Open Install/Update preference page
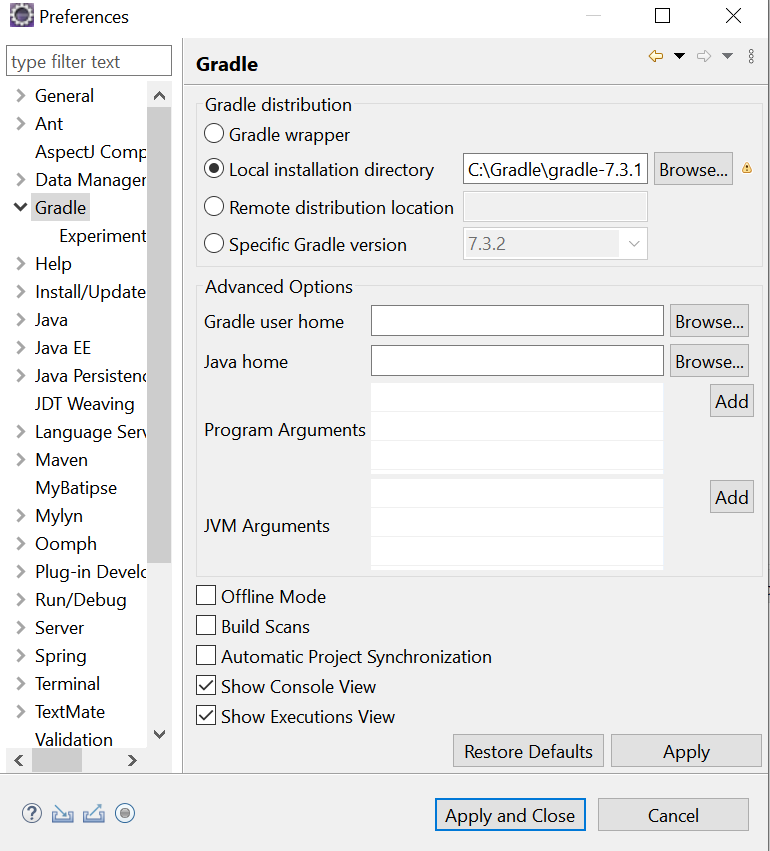This screenshot has height=851, width=770. coord(91,292)
